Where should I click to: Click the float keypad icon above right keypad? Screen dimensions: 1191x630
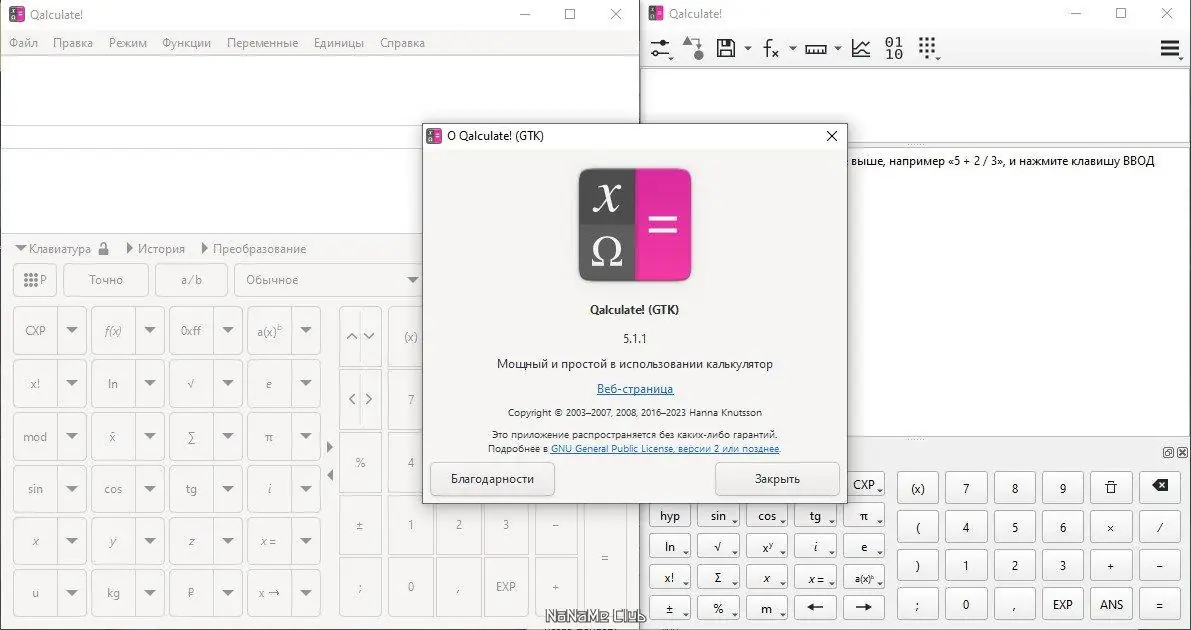pos(1168,452)
